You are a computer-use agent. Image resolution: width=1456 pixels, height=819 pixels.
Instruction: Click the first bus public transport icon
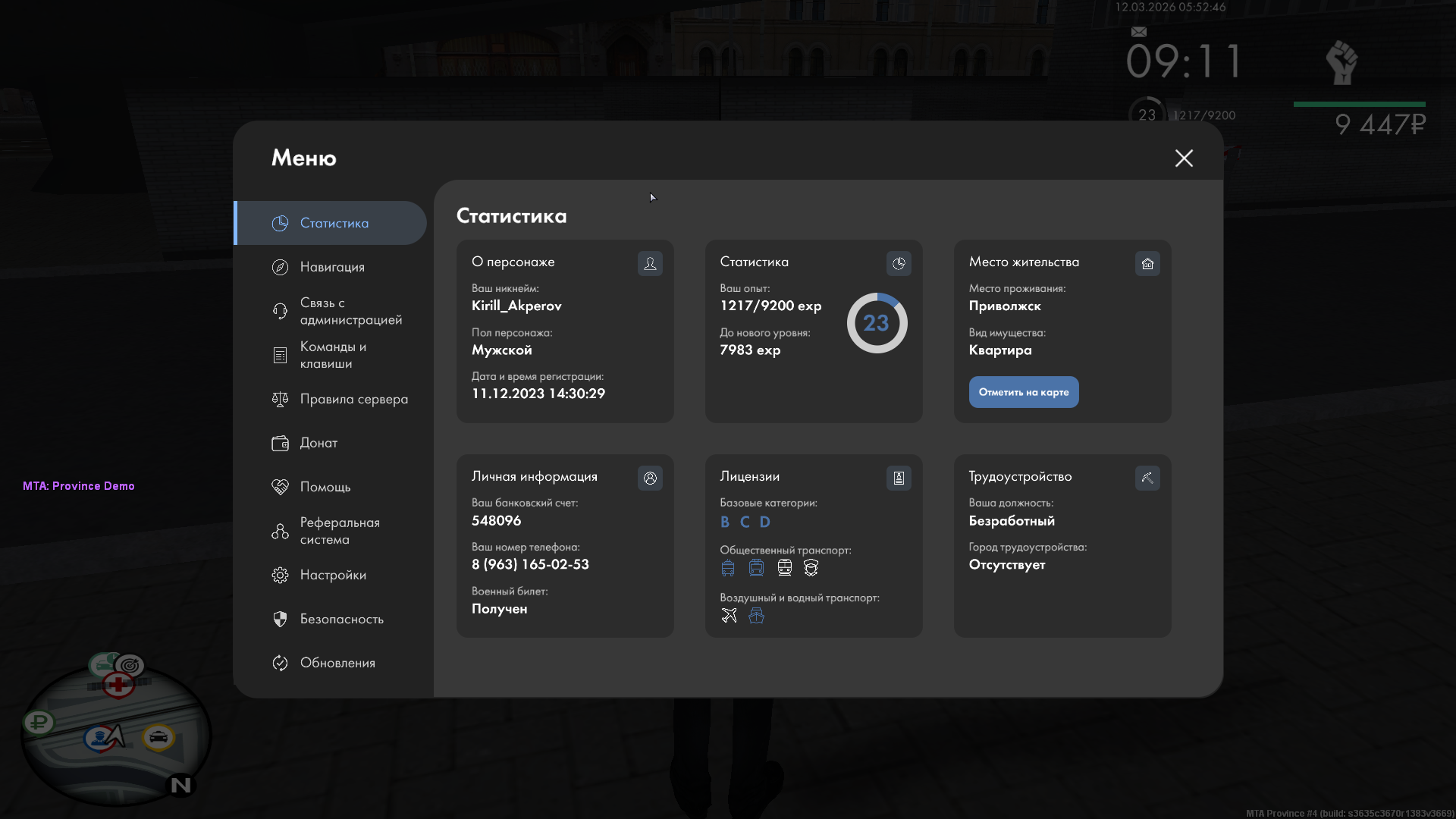click(728, 568)
